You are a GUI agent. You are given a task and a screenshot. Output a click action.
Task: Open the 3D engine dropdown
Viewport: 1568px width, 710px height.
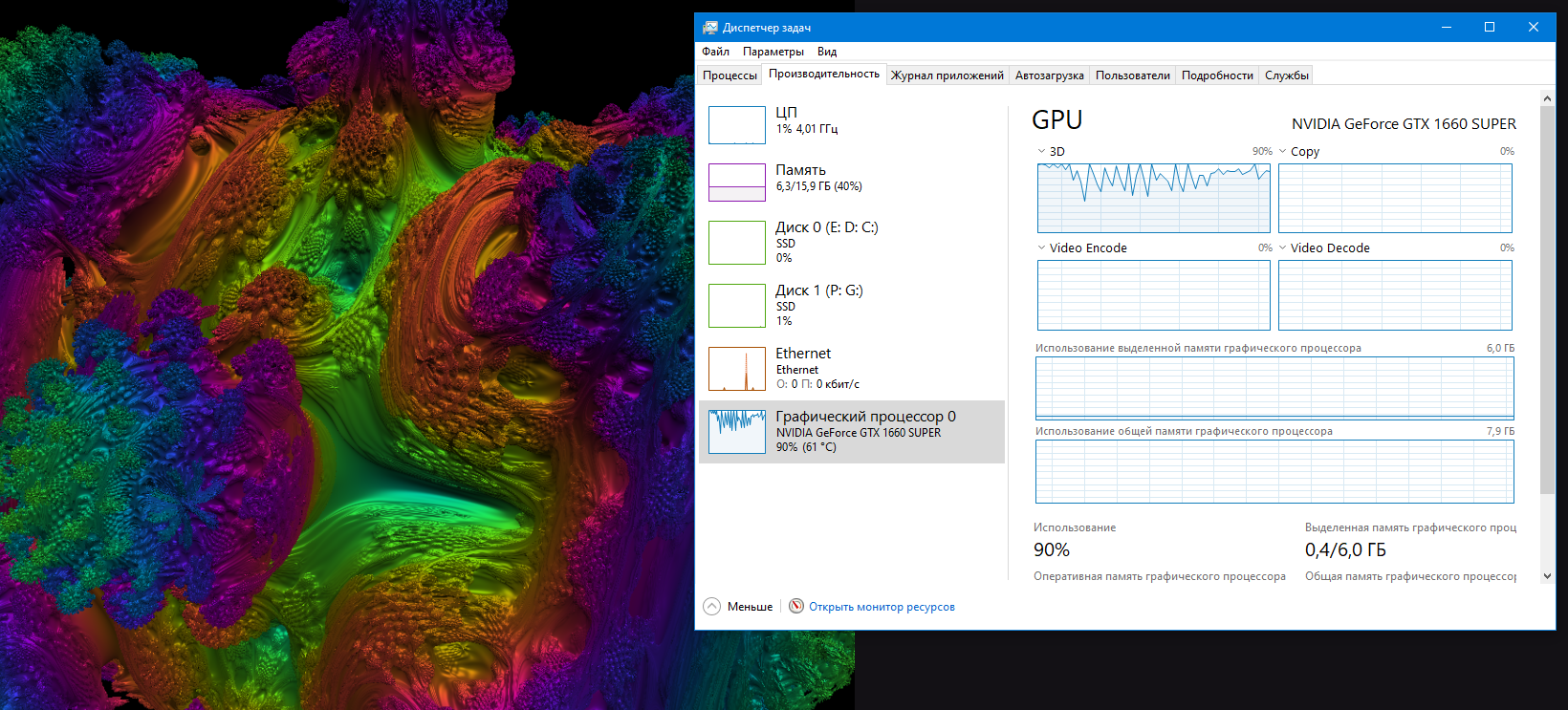point(1042,151)
